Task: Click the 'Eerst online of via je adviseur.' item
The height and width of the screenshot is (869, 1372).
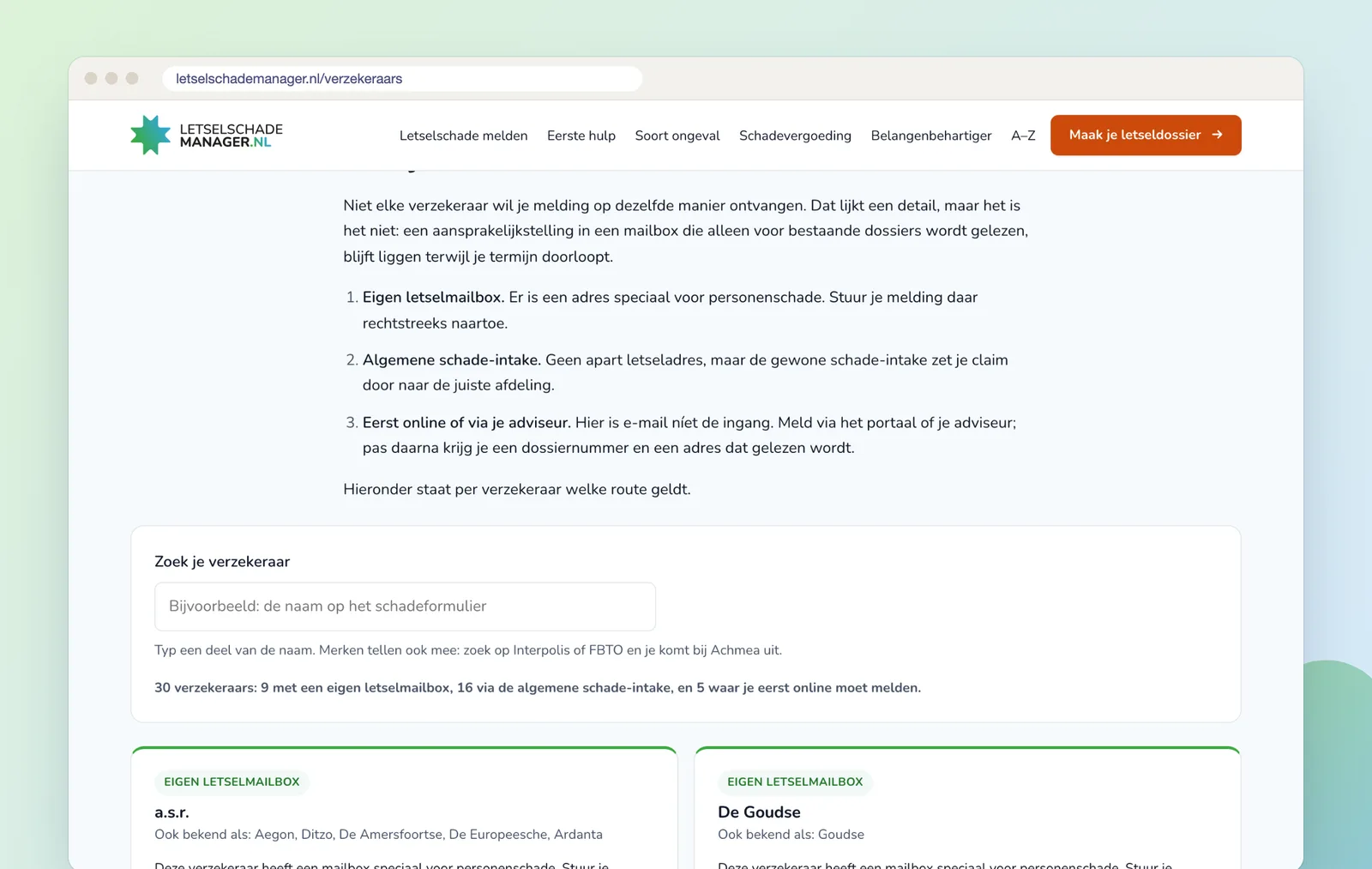Action: [466, 423]
